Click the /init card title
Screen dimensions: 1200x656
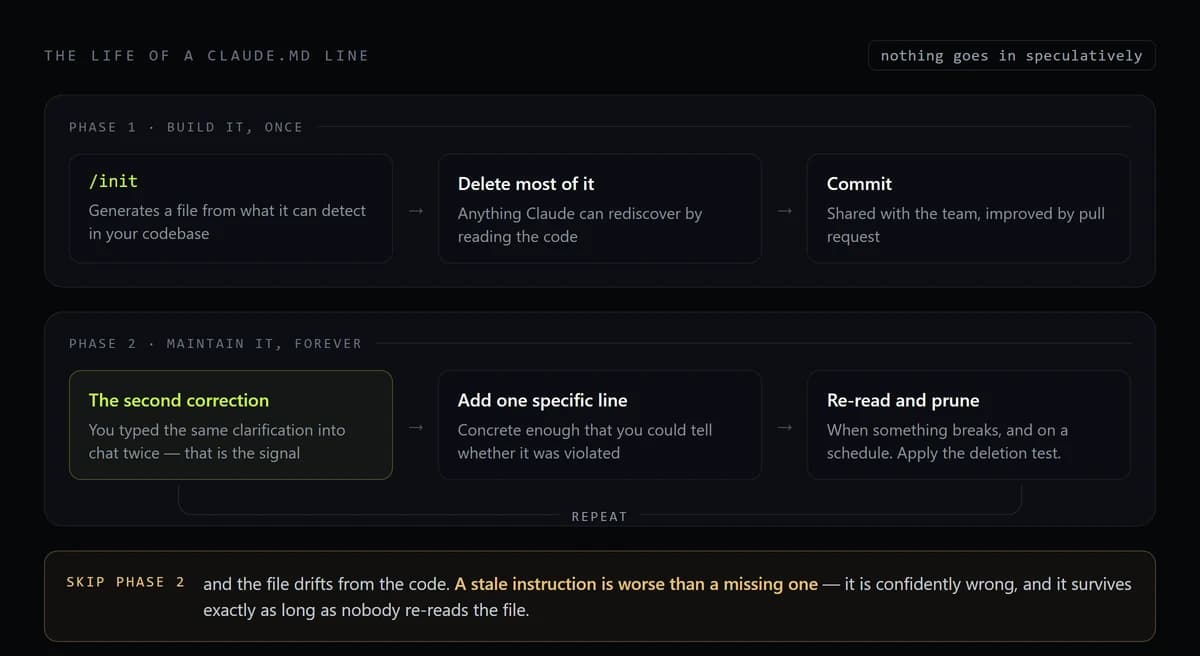click(113, 182)
